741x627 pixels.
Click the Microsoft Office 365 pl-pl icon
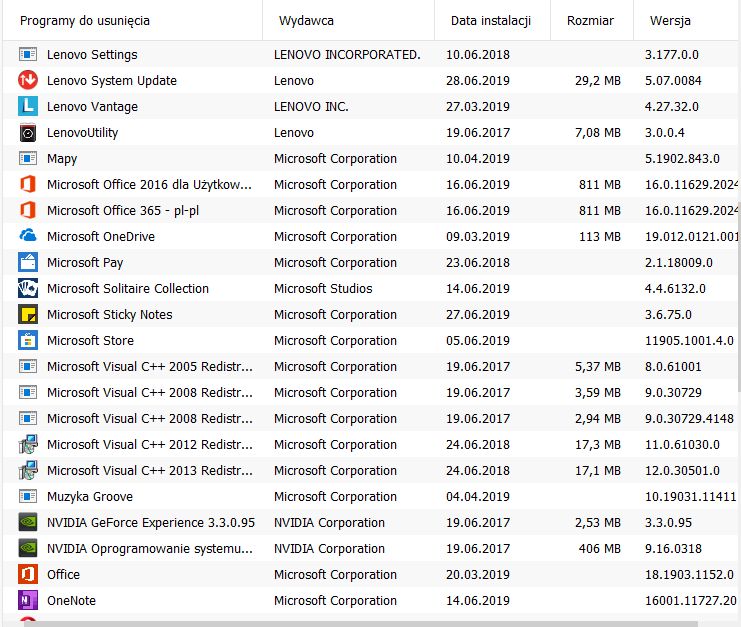[28, 210]
